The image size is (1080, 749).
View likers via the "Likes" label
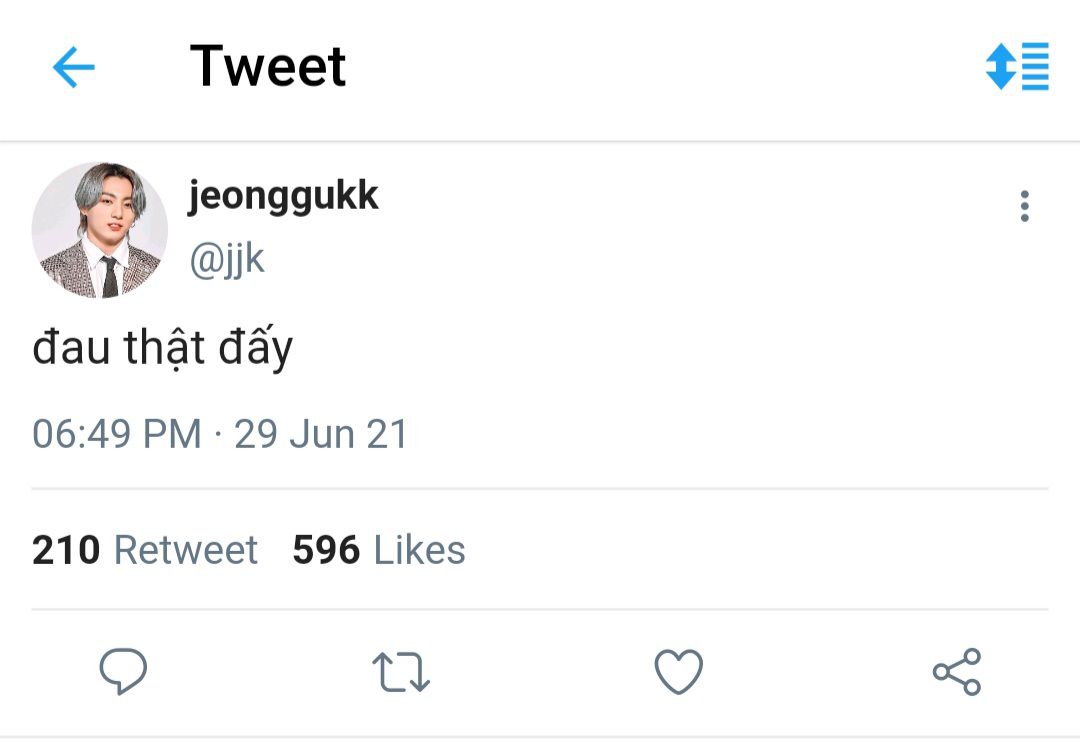[420, 550]
